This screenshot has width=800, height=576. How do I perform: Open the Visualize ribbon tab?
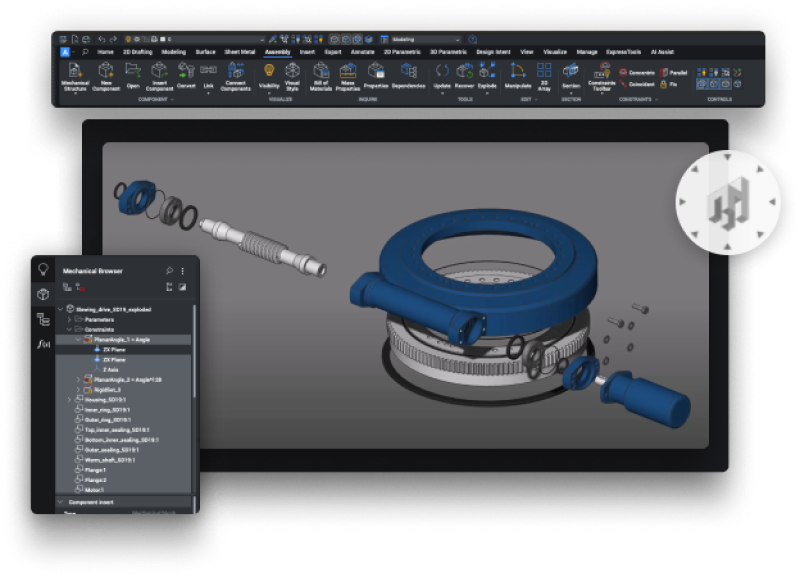point(555,52)
